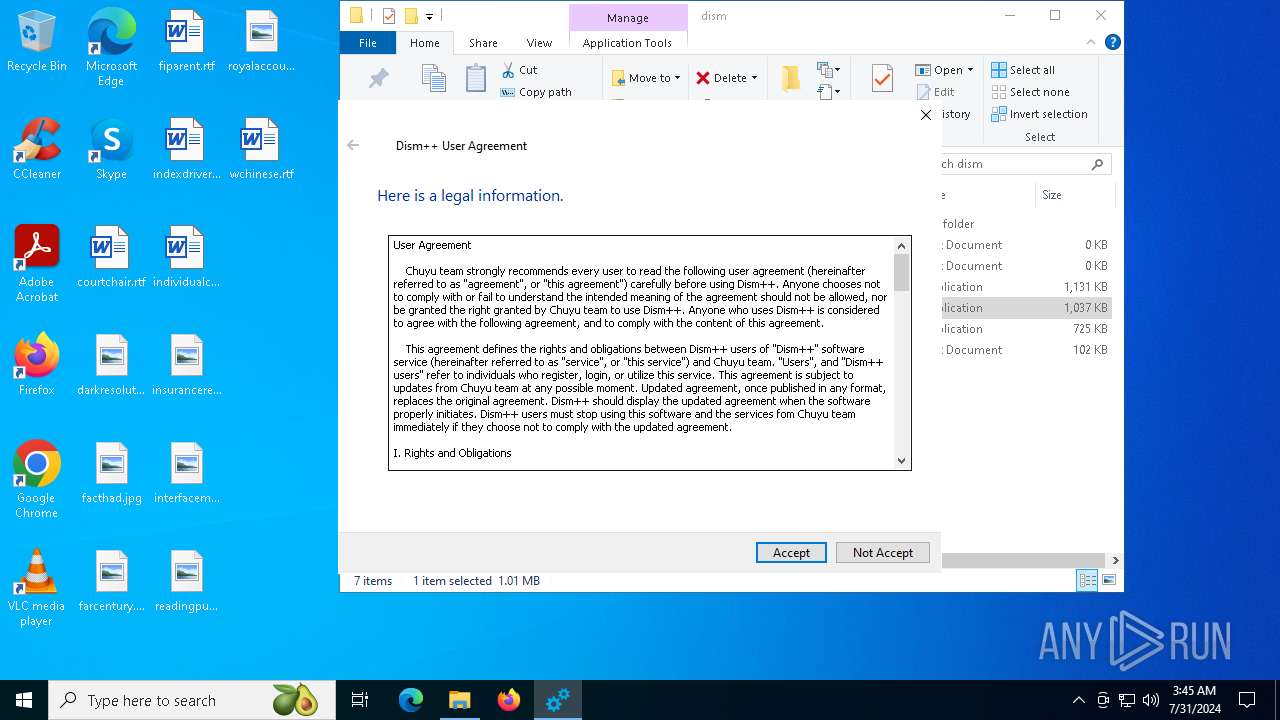Select the 1,037 KB file row
The width and height of the screenshot is (1280, 720).
(x=1026, y=308)
